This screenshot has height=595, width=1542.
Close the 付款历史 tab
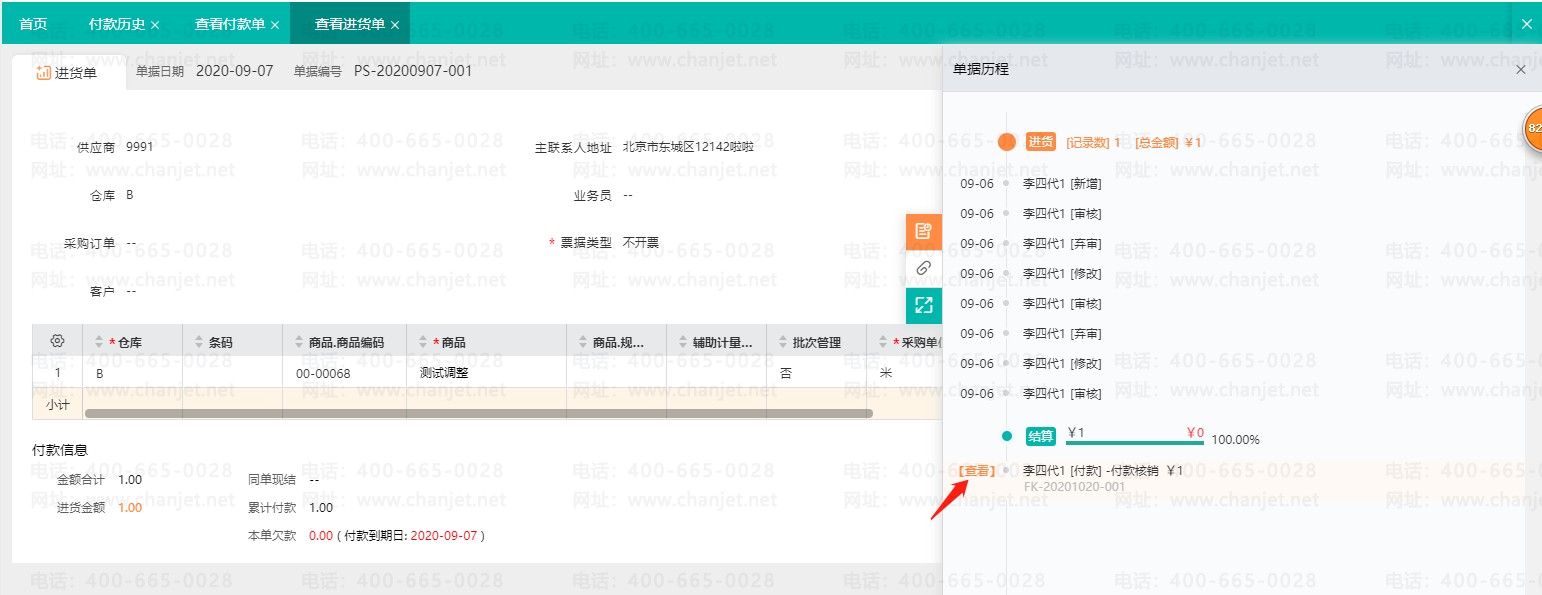click(155, 25)
